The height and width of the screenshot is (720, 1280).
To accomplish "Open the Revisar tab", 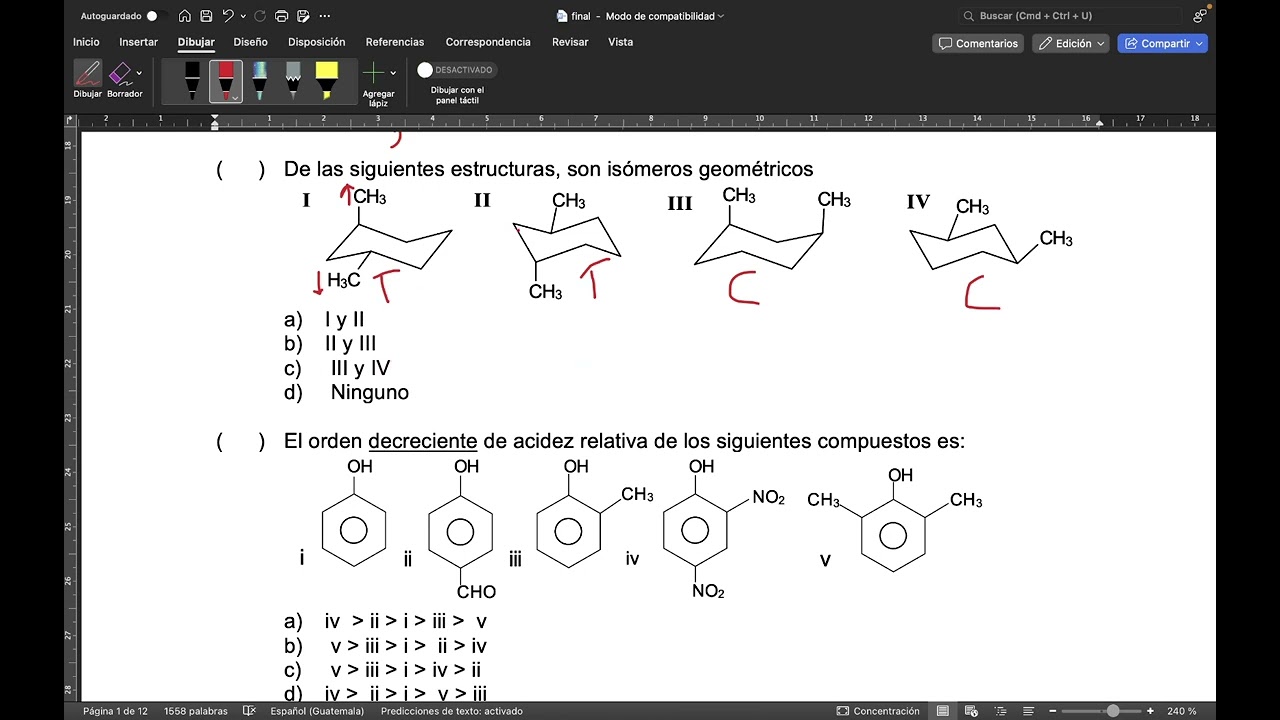I will click(x=570, y=42).
